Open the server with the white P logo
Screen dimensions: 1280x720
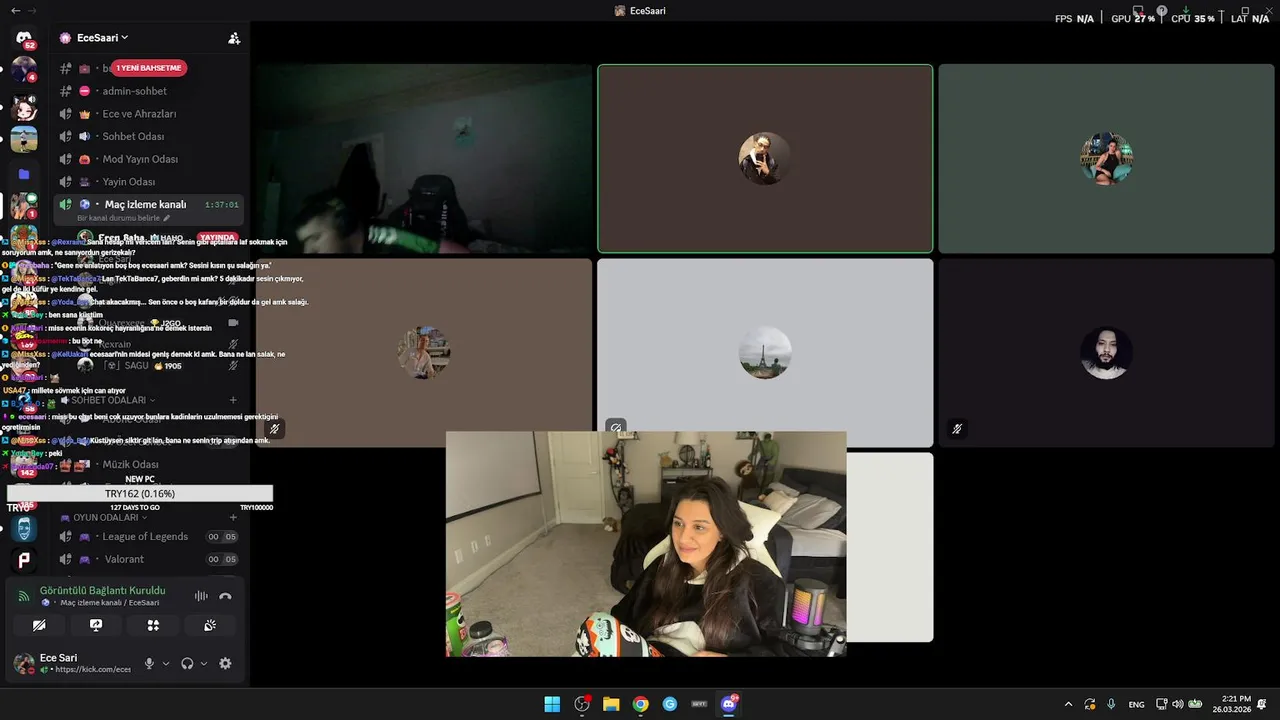pyautogui.click(x=24, y=561)
